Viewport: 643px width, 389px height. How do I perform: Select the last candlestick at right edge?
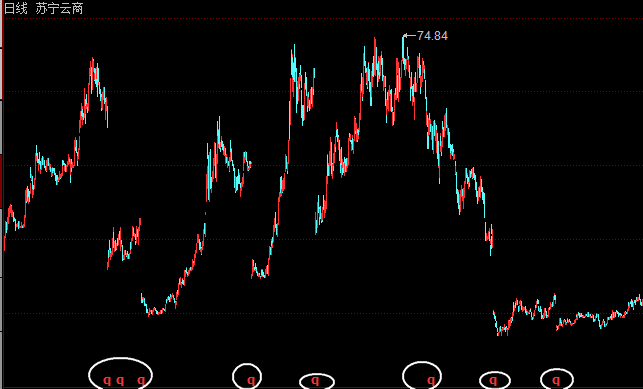(641, 301)
